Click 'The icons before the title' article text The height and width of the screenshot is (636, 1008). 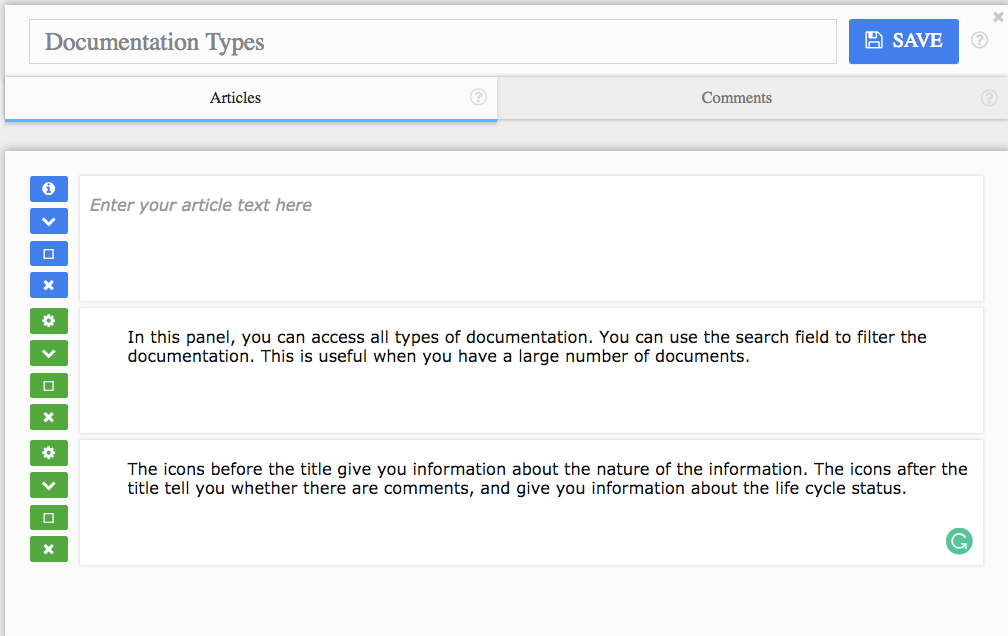click(x=547, y=478)
